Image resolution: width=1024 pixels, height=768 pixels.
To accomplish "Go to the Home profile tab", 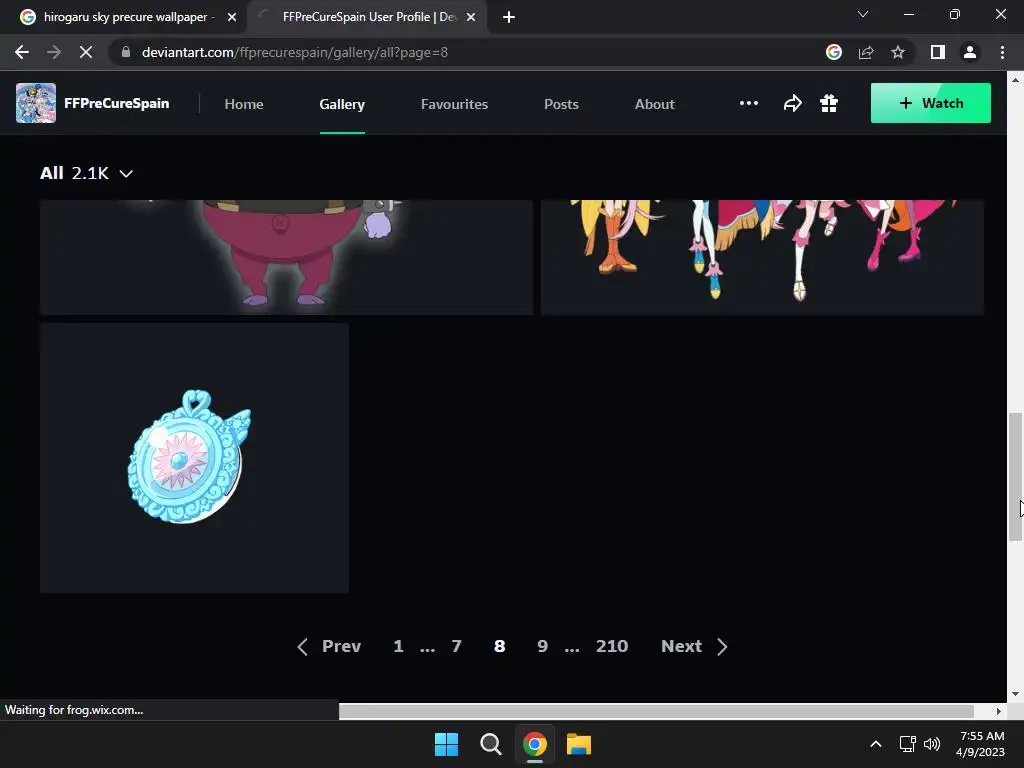I will (244, 104).
